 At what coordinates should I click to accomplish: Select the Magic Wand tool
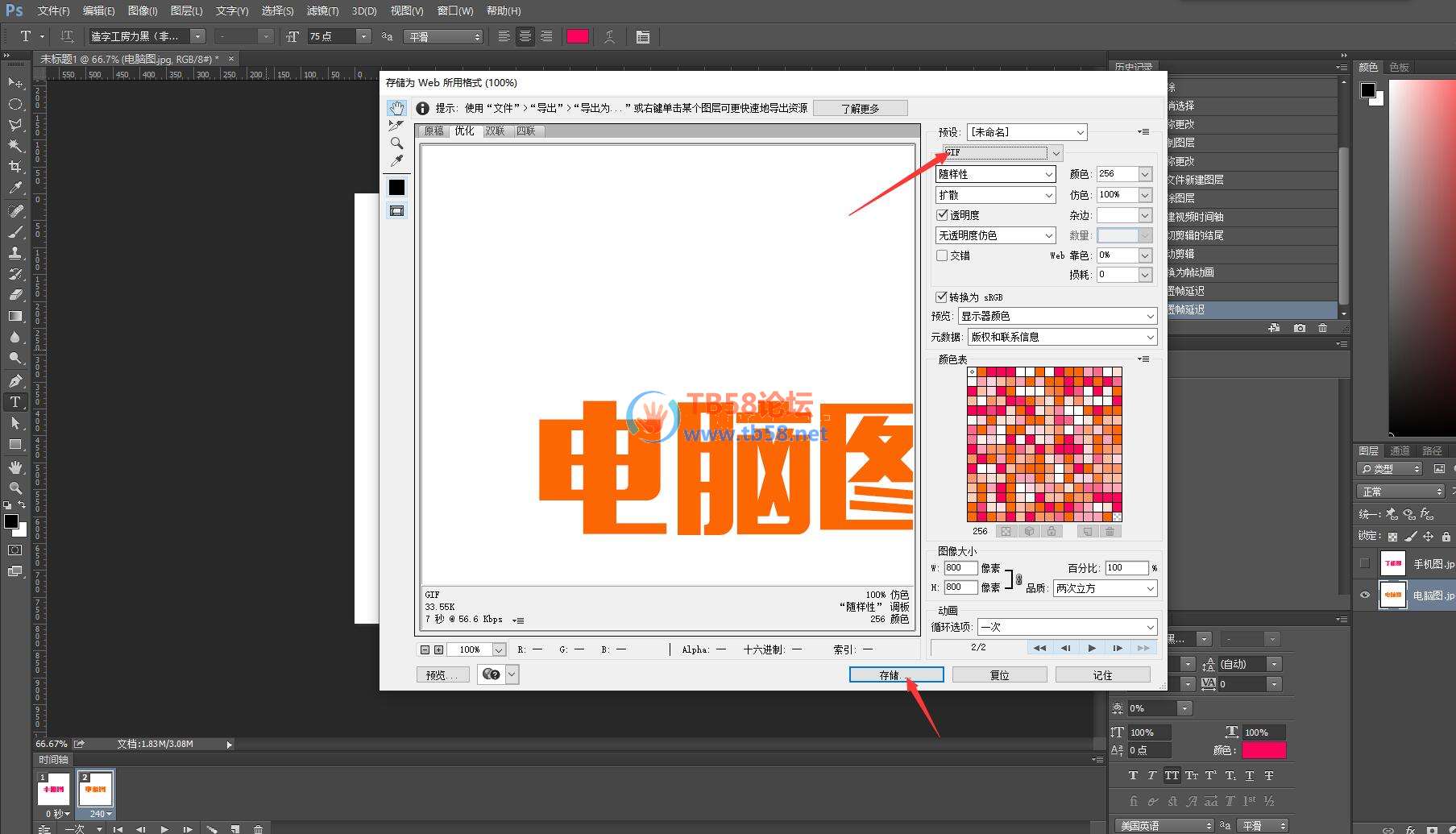15,146
